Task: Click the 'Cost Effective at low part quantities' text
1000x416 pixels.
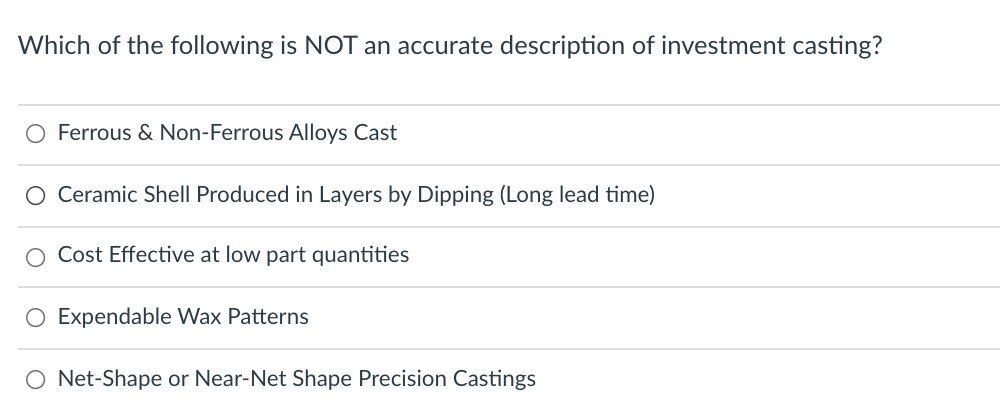Action: pos(233,255)
